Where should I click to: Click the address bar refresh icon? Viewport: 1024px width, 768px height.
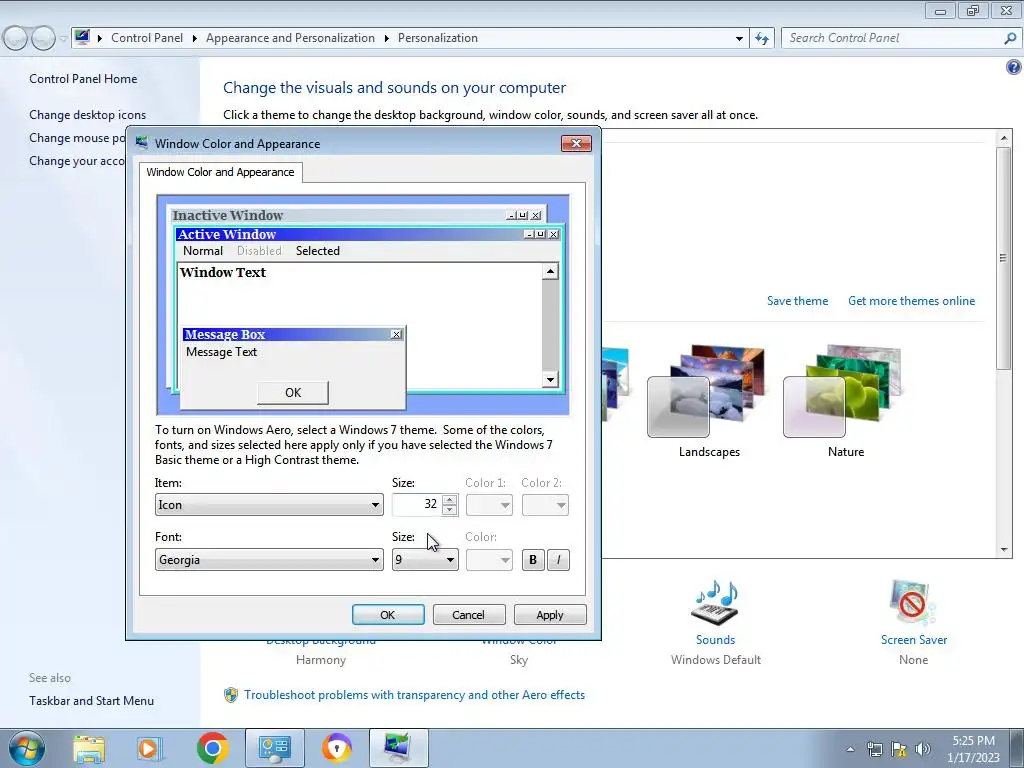click(x=762, y=38)
